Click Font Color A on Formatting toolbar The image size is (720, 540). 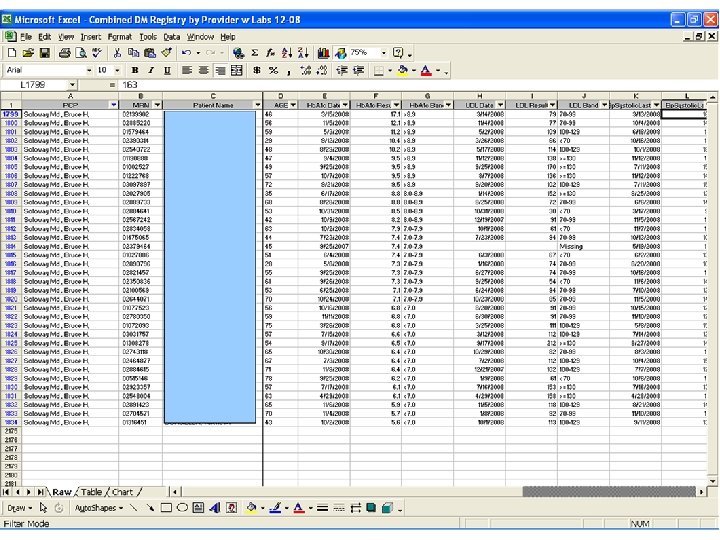coord(426,70)
